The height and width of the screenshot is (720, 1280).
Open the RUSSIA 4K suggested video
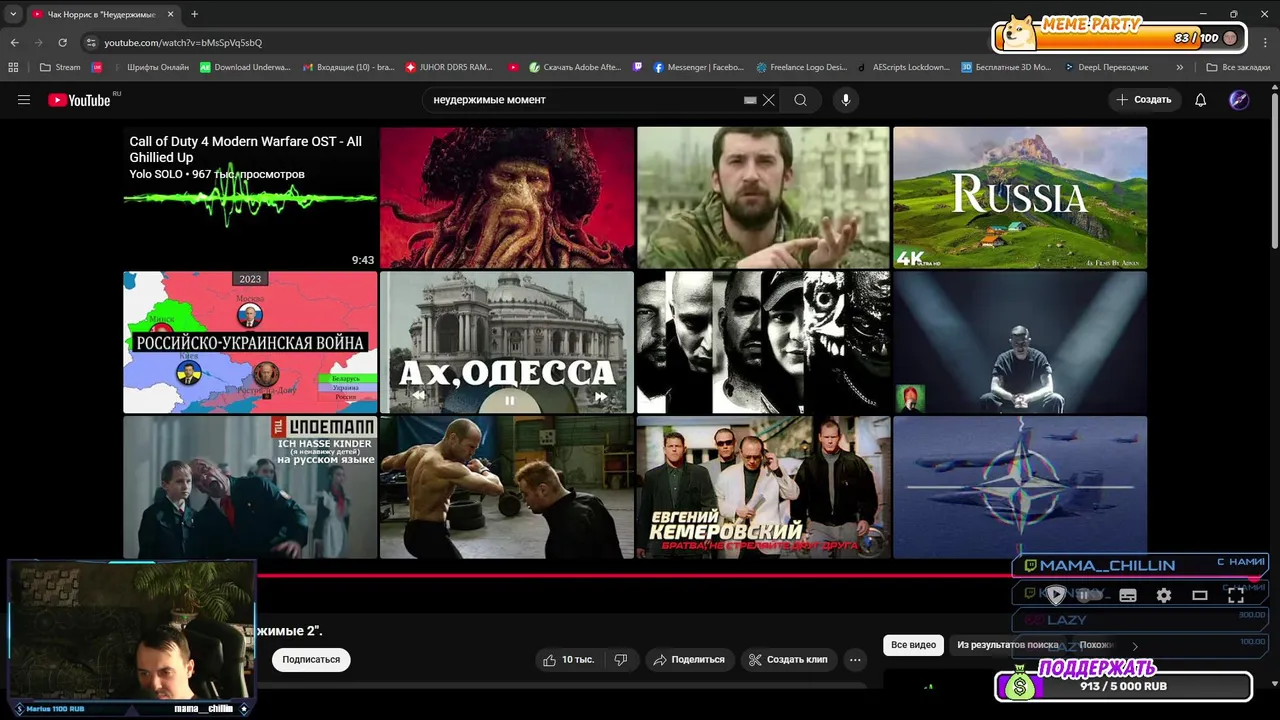[1020, 198]
